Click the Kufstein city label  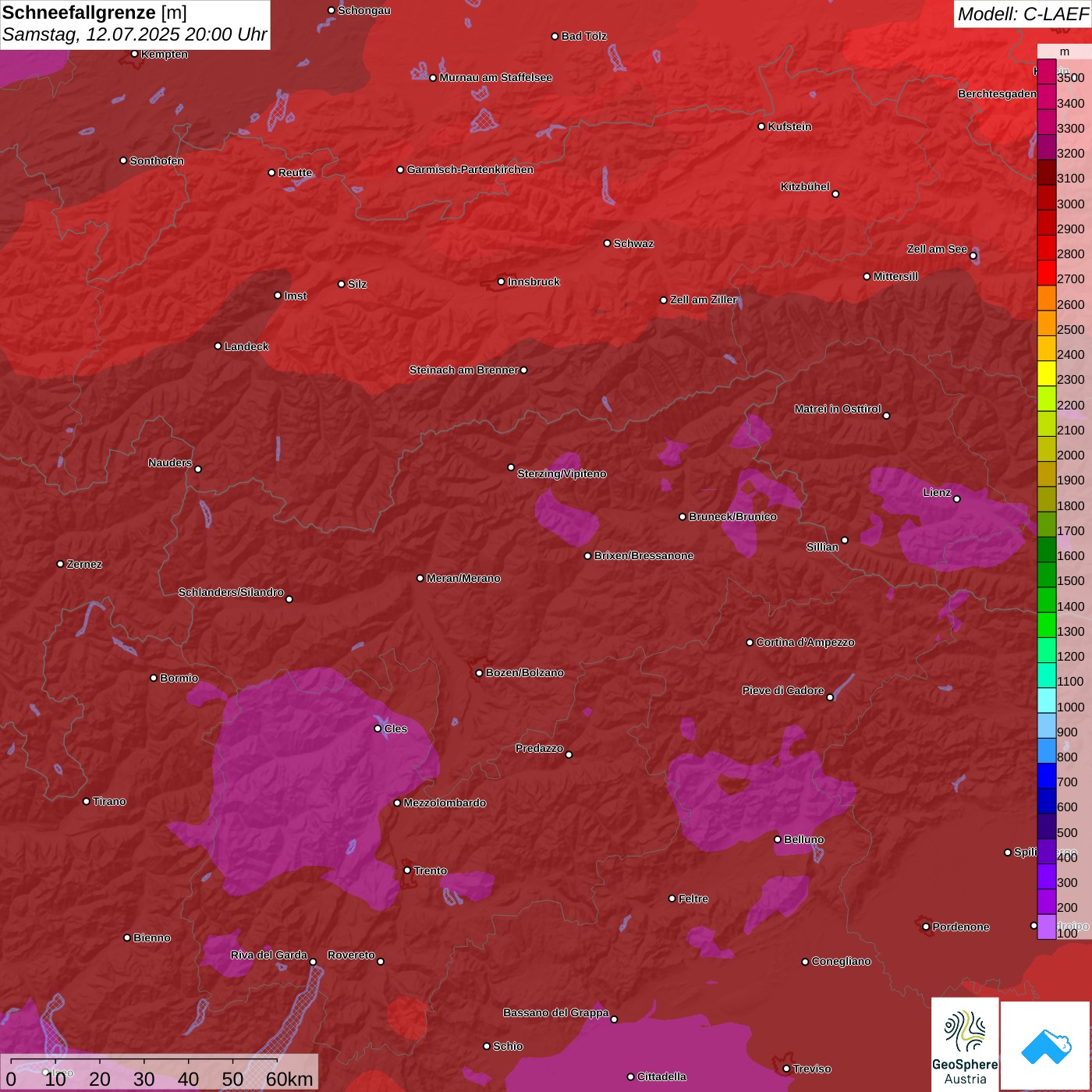pyautogui.click(x=789, y=126)
